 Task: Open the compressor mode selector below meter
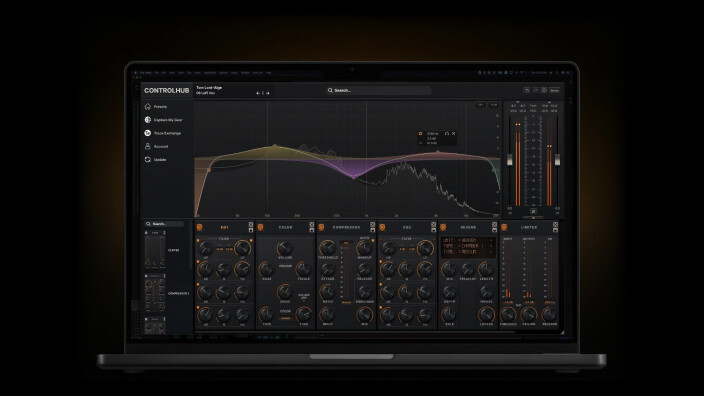coord(346,303)
